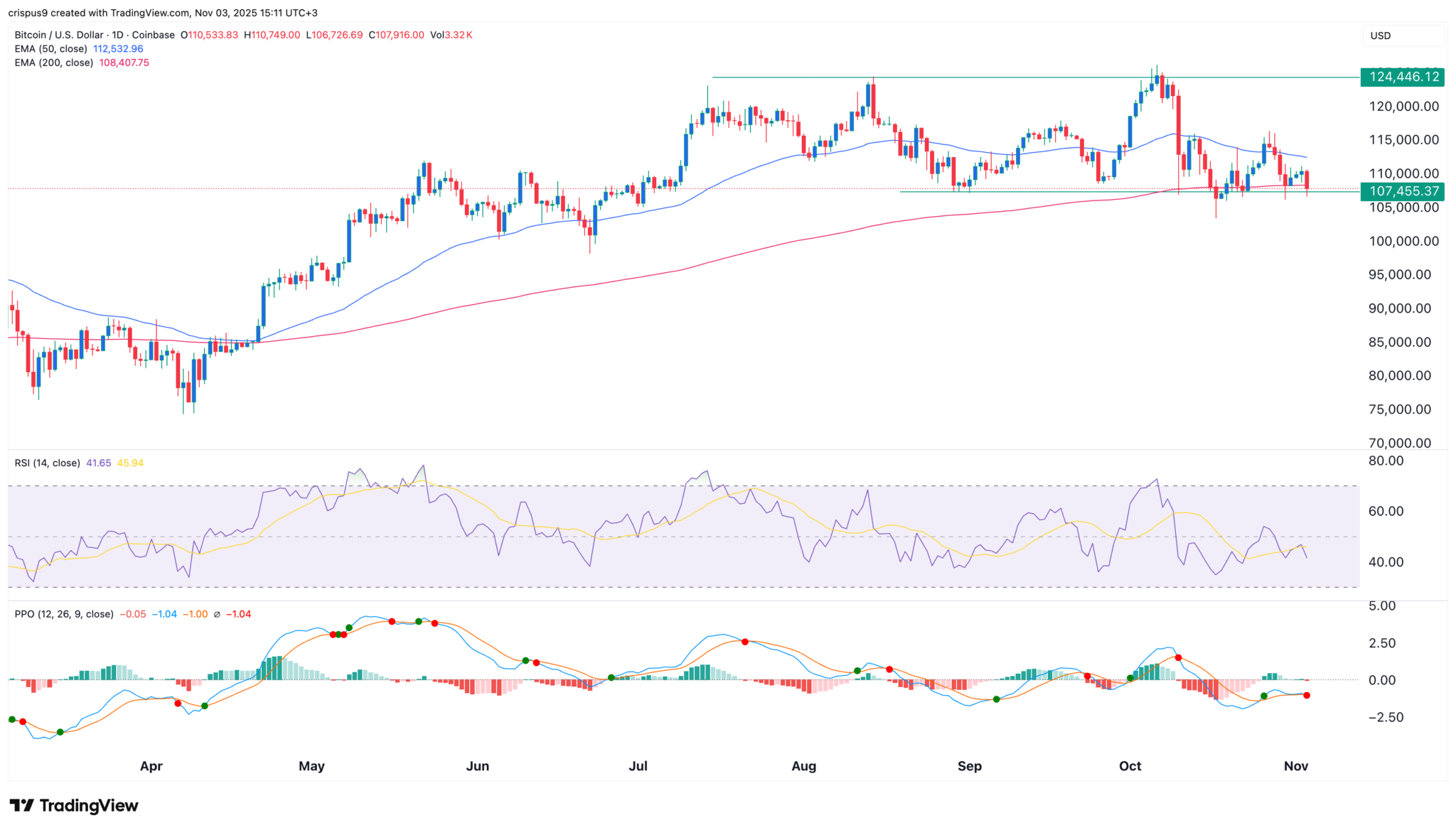Open the USD currency selector

(x=1402, y=36)
